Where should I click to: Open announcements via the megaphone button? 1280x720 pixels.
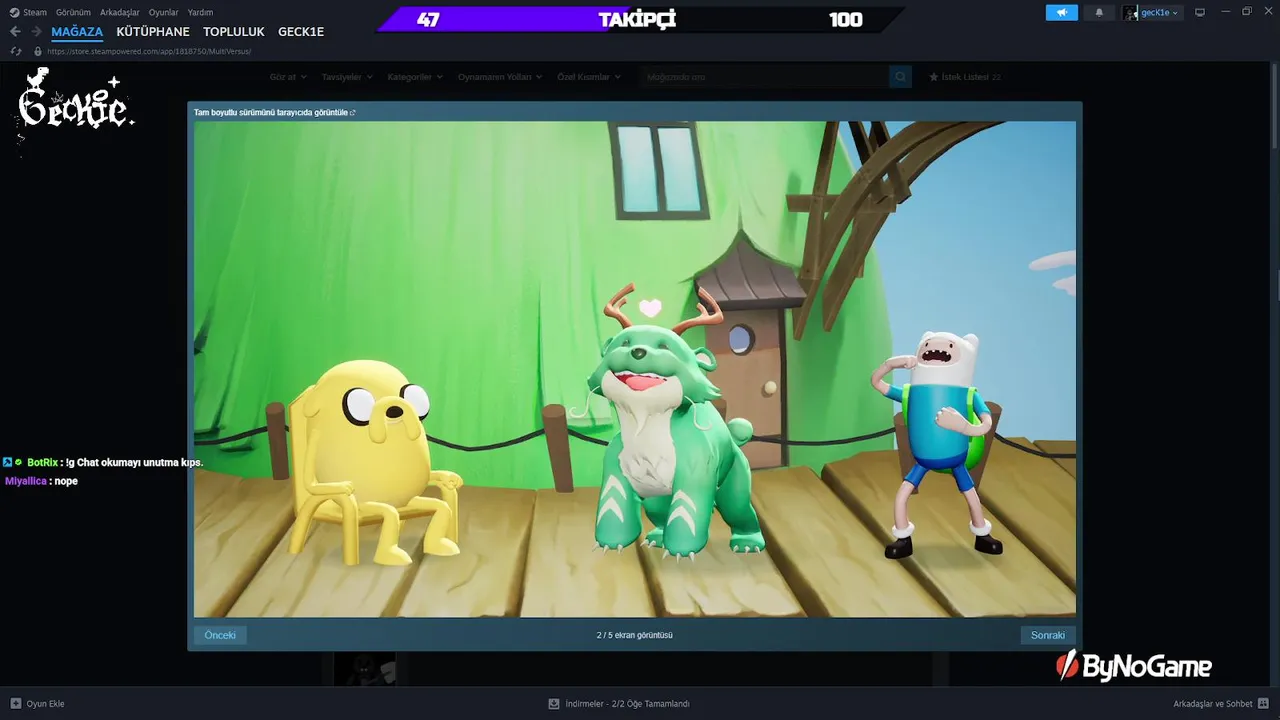coord(1062,13)
